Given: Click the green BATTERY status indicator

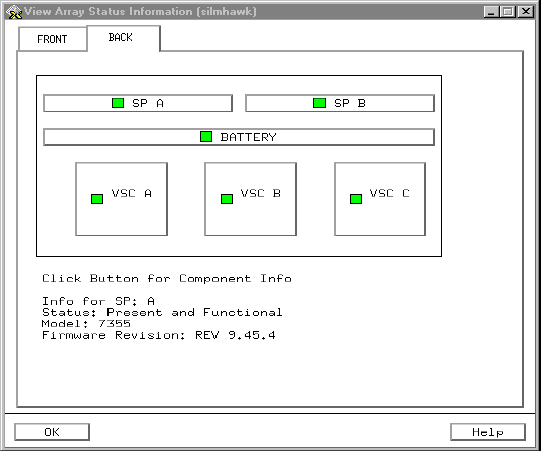Looking at the screenshot, I should [206, 137].
